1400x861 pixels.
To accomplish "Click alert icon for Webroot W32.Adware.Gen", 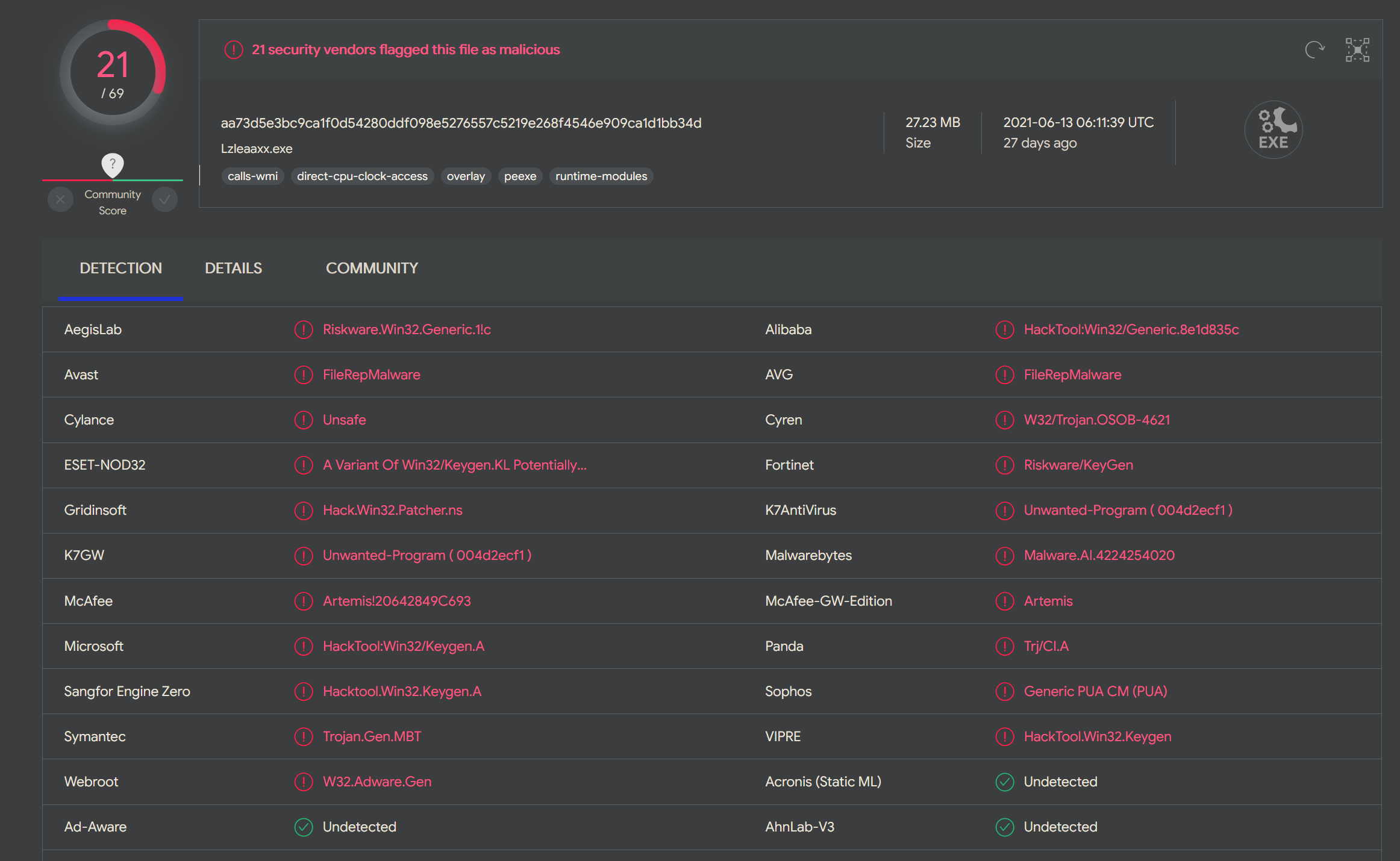I will tap(304, 782).
